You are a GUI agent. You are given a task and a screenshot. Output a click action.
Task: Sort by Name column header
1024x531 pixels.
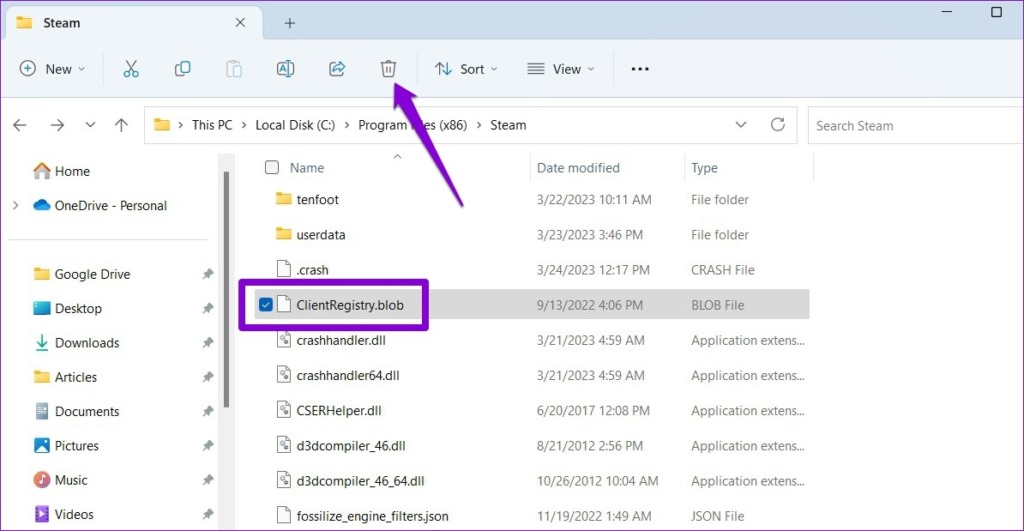coord(307,167)
